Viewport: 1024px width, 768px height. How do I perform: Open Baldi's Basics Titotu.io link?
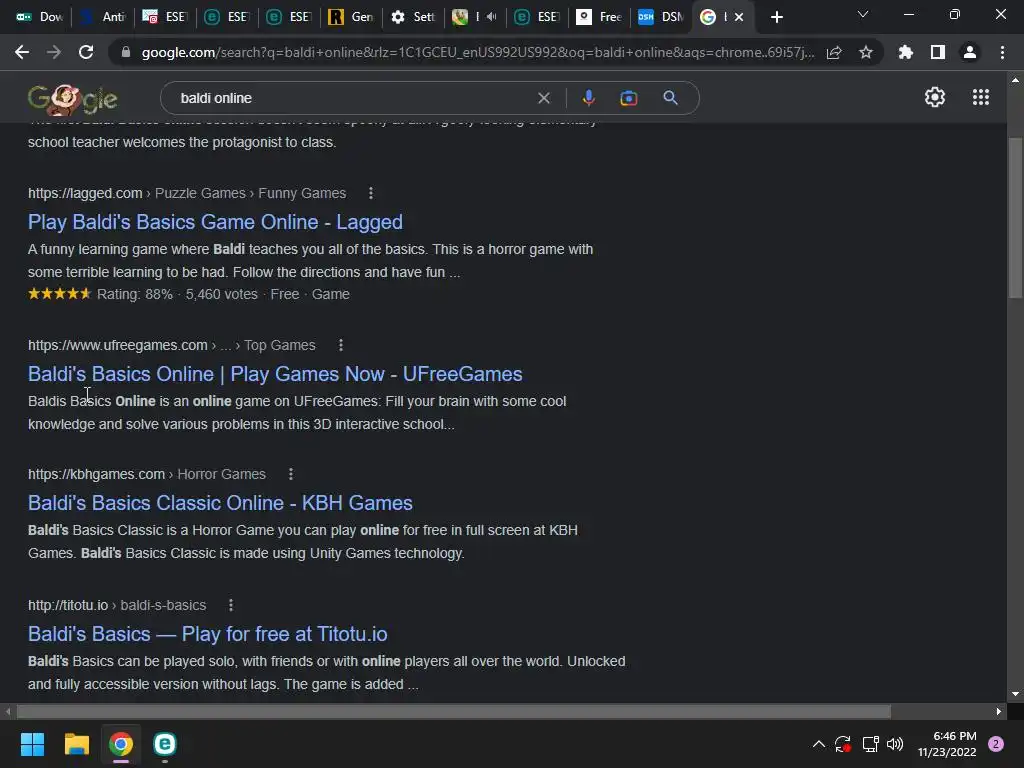tap(208, 634)
